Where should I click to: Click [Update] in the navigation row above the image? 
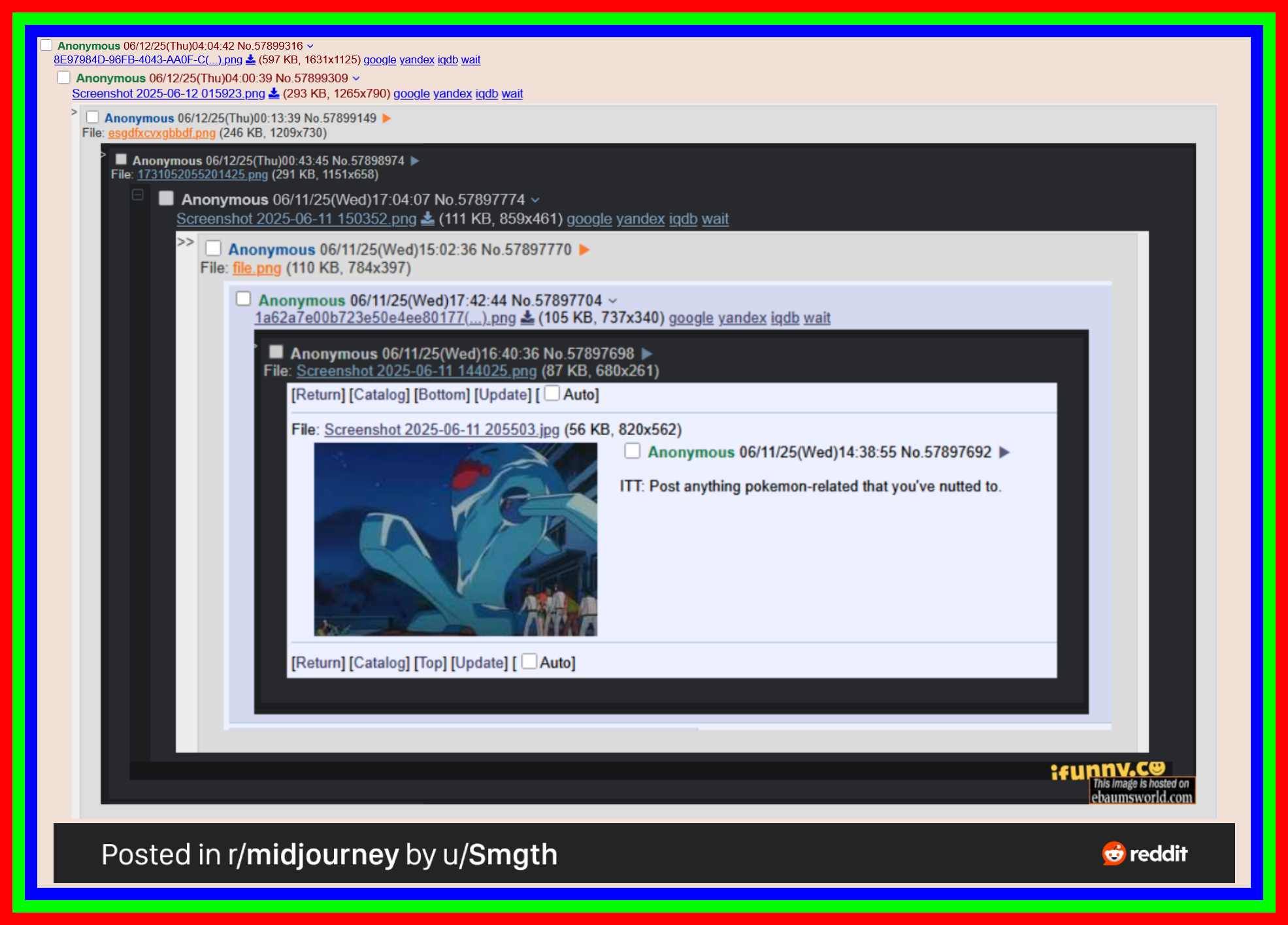click(503, 395)
